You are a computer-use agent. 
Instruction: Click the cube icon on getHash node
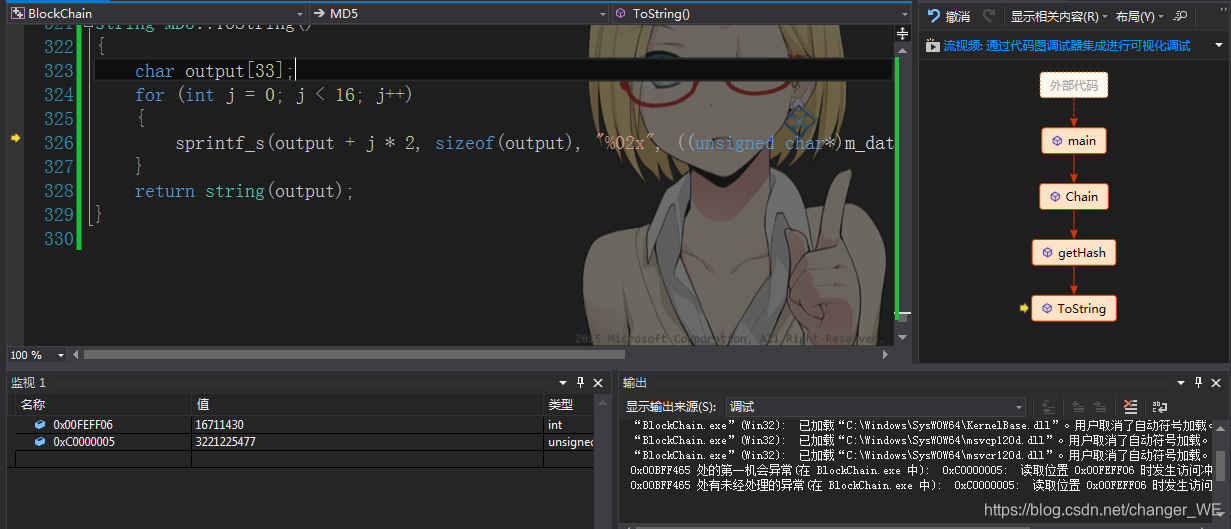(x=1048, y=253)
